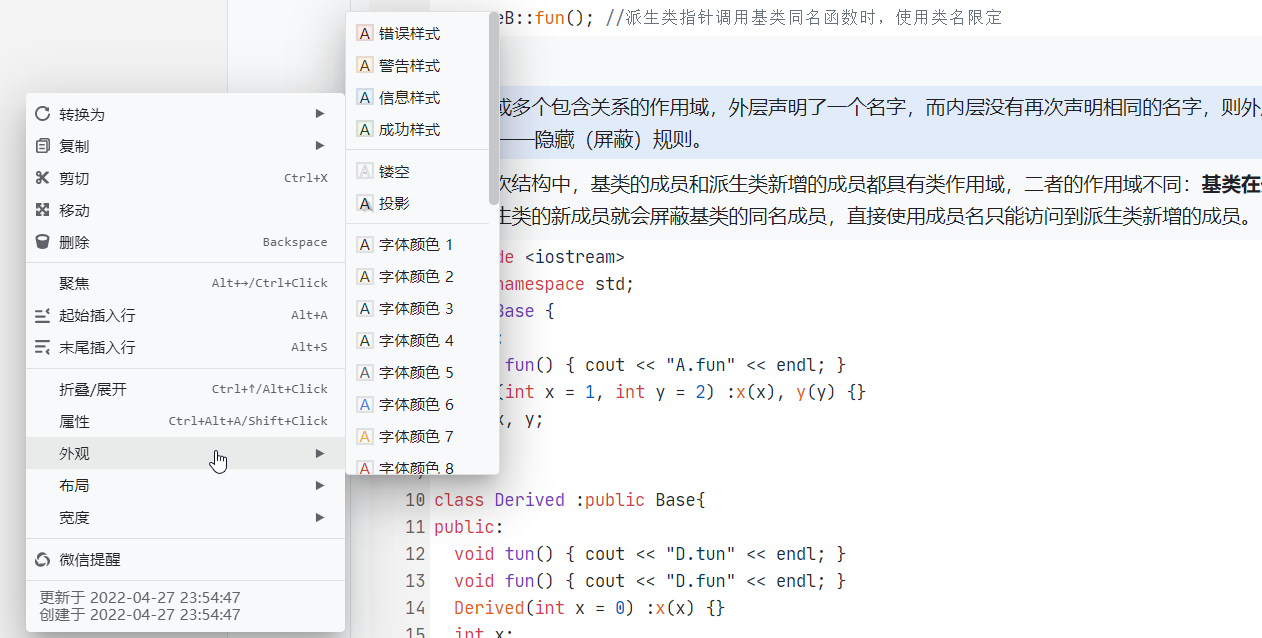Click the A icon of 字体颜色 2
The image size is (1262, 638).
click(x=365, y=276)
